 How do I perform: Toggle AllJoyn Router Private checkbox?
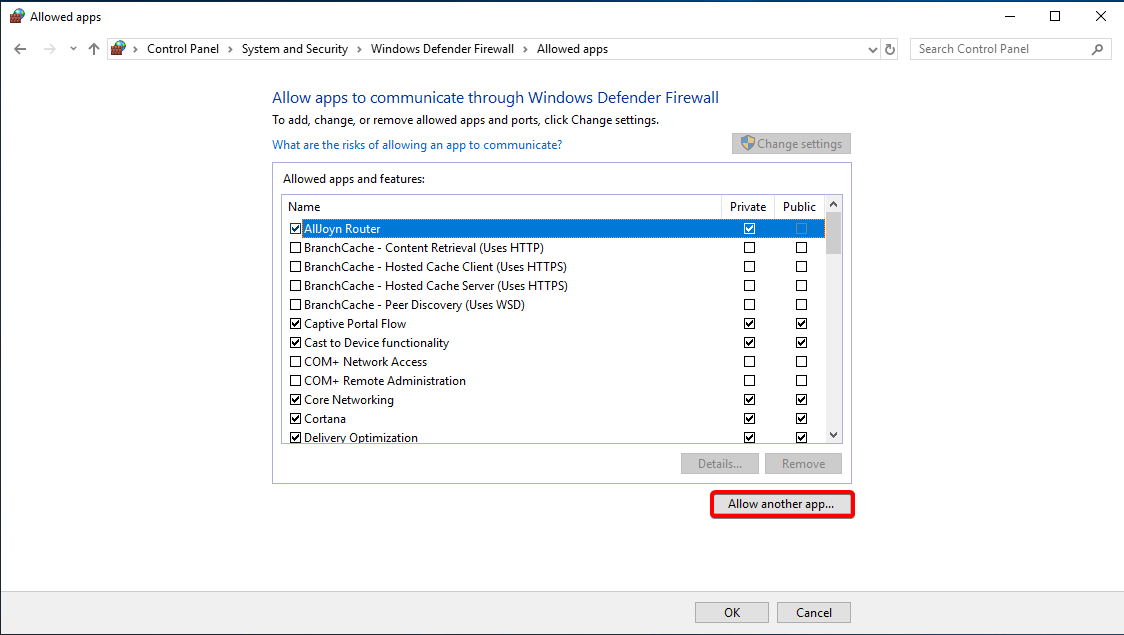(749, 229)
